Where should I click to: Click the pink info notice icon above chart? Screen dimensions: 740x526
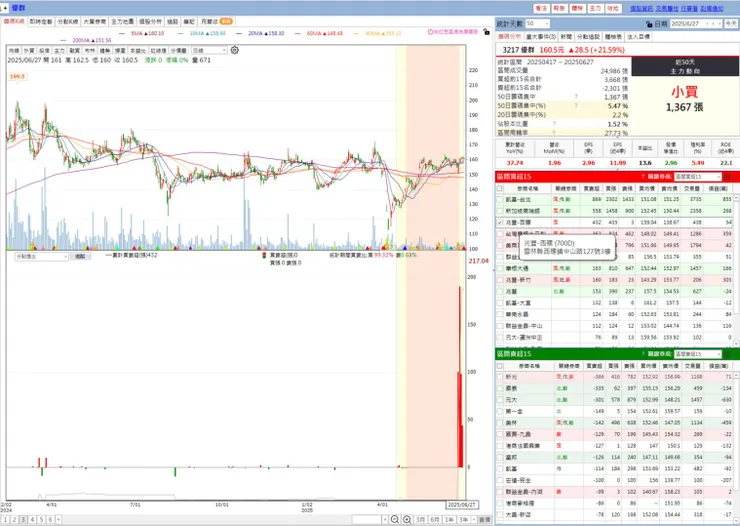click(x=430, y=32)
